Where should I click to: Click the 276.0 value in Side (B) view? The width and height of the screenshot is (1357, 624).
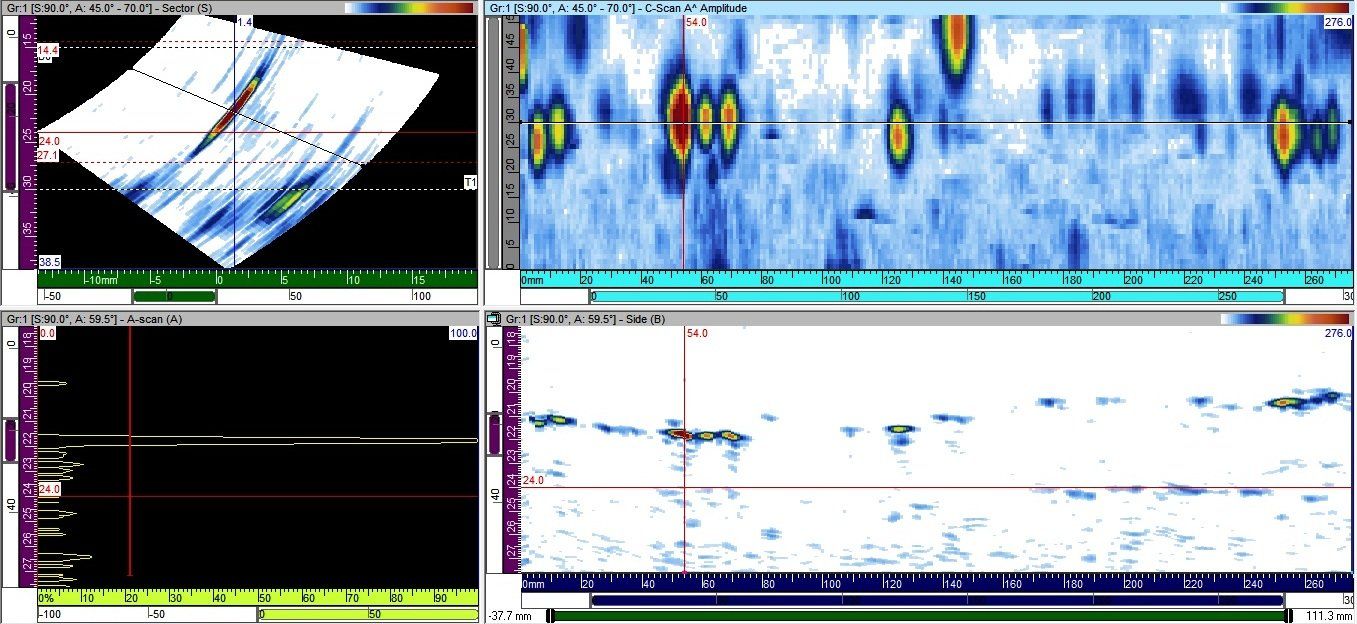1338,333
